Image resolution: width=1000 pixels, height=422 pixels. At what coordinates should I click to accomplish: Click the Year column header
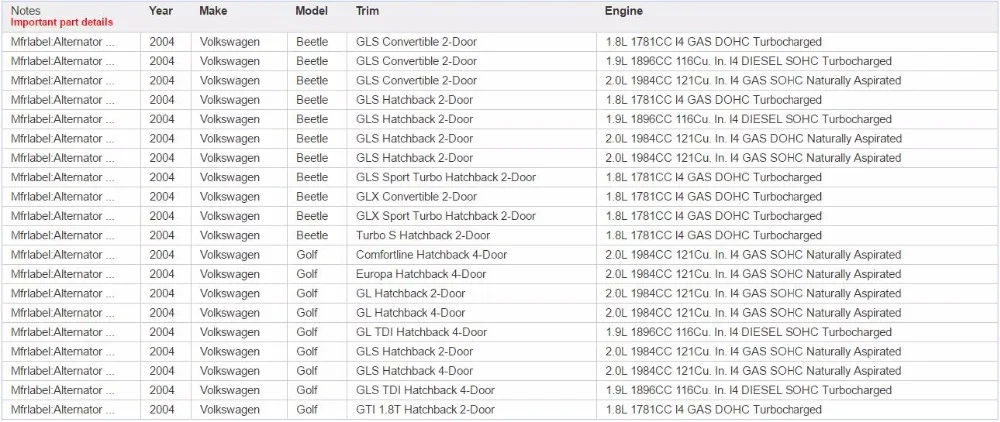tap(161, 11)
